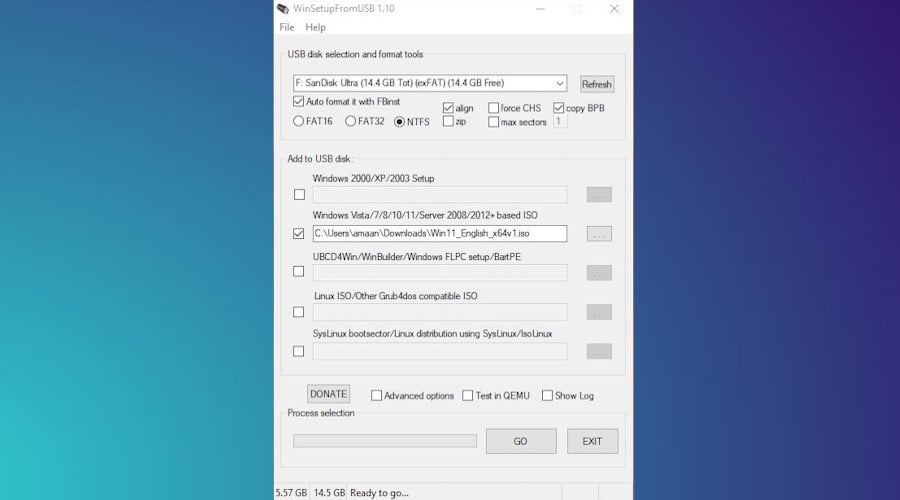Select the FAT32 radio button

tap(350, 121)
